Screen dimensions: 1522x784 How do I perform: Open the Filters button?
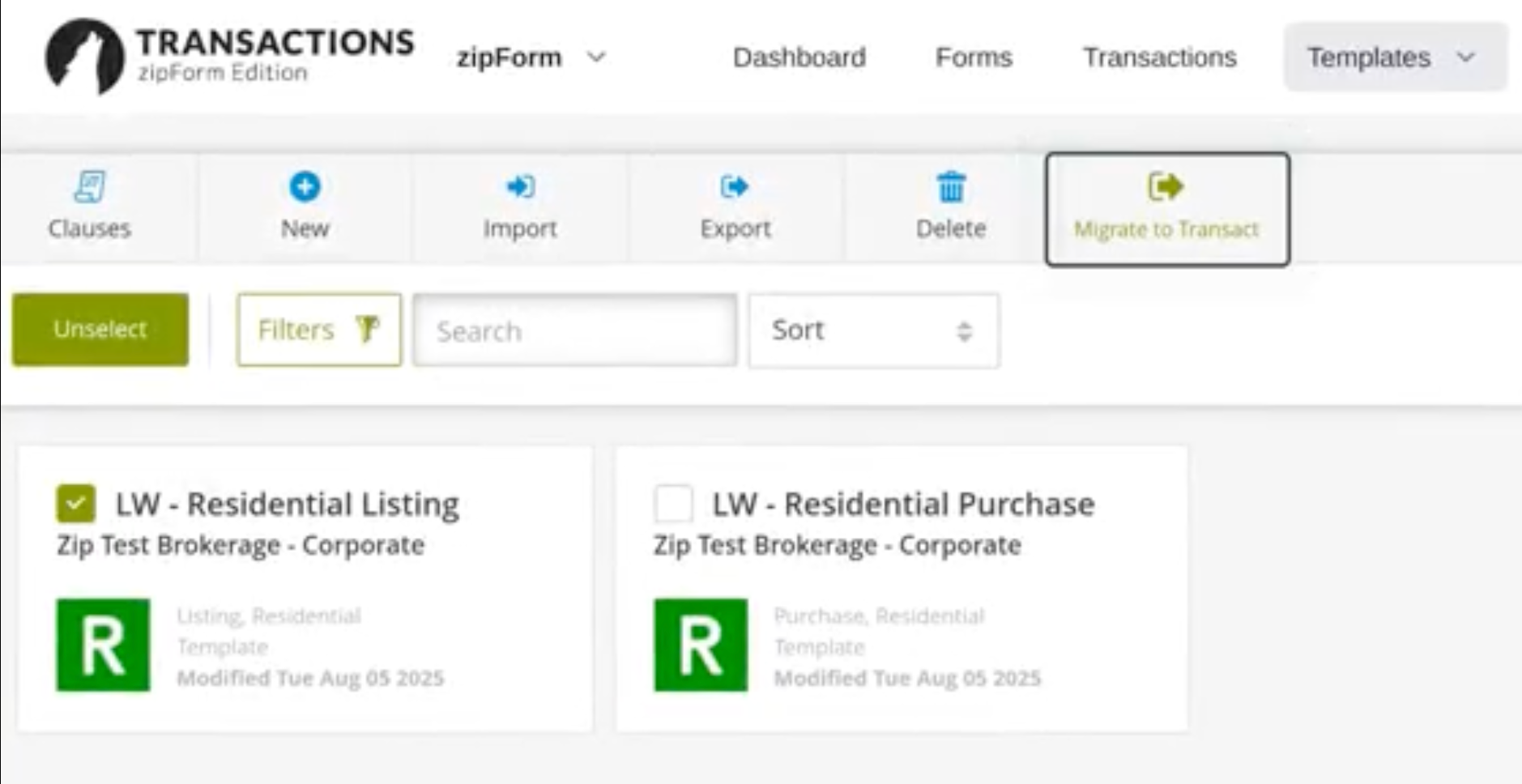point(319,330)
